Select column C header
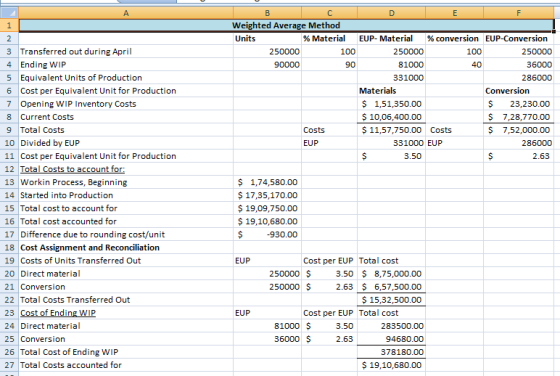This screenshot has height=376, width=560. click(x=330, y=13)
